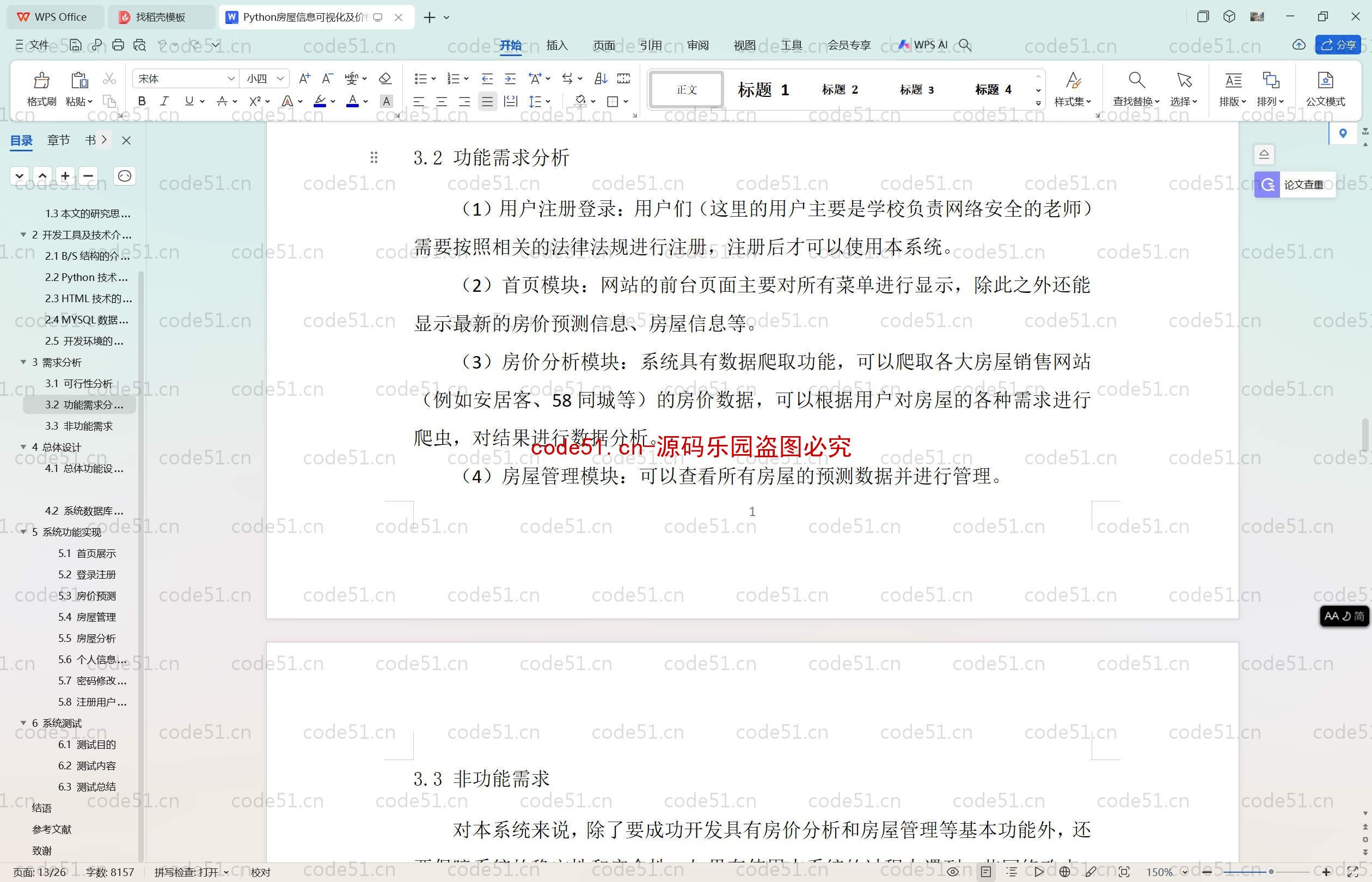Pick the blue text highlight color swatch
Screen dimensions: 1372x882
click(x=320, y=102)
